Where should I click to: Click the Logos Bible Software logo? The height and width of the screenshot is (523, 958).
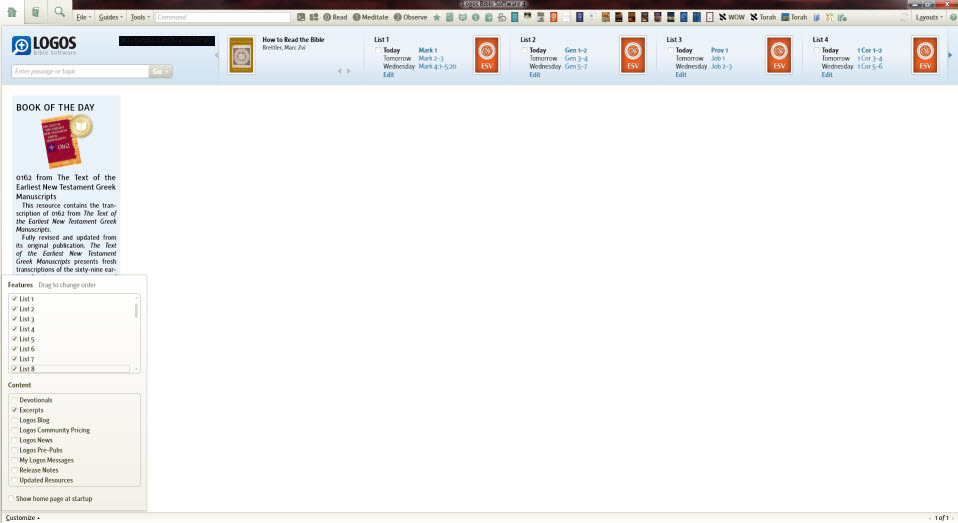click(x=44, y=46)
